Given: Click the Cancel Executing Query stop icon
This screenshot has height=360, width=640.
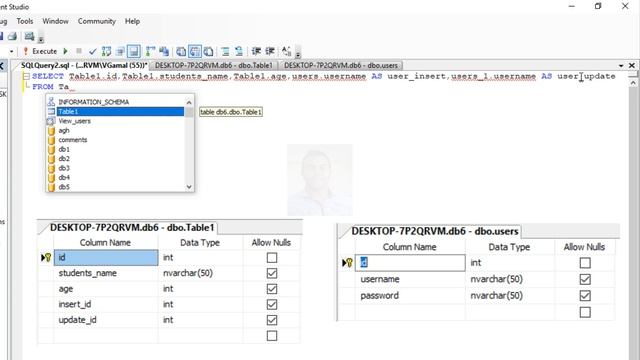Looking at the screenshot, I should click(79, 51).
